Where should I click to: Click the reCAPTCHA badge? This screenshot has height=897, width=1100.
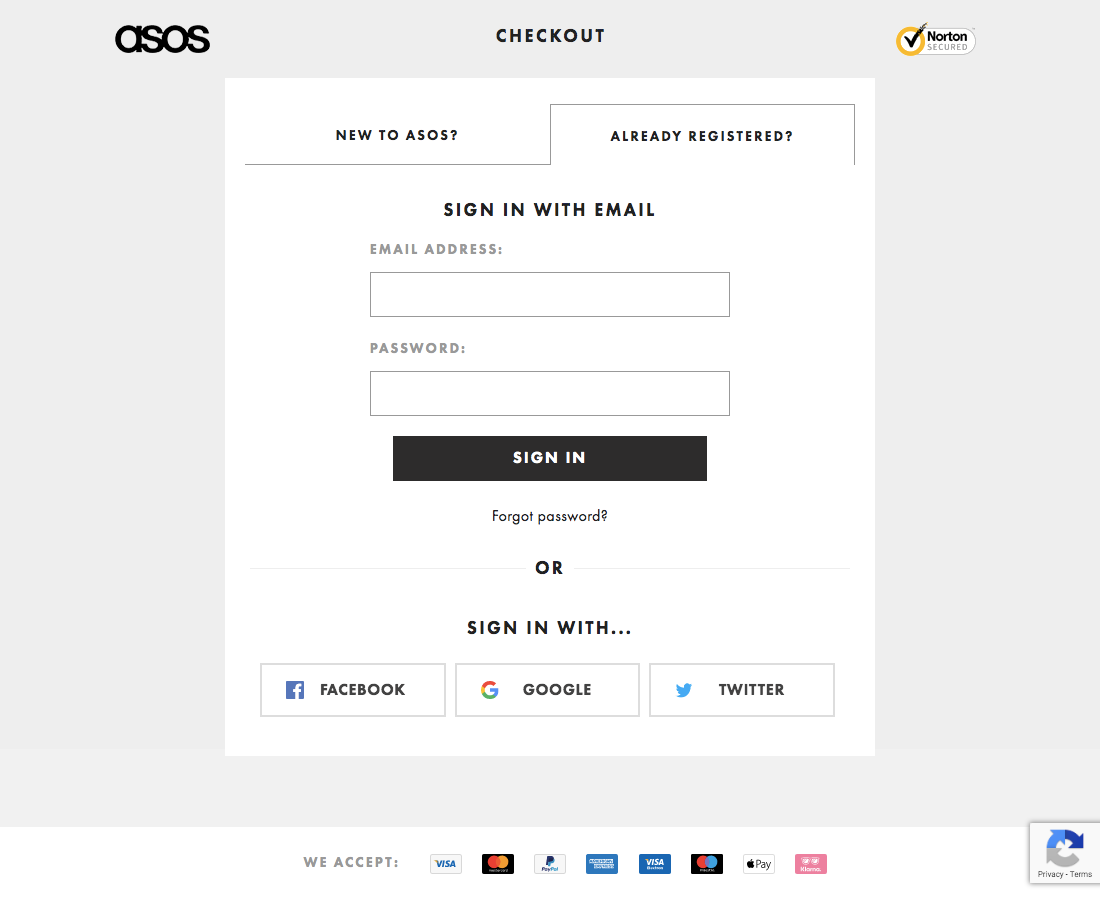(x=1065, y=852)
